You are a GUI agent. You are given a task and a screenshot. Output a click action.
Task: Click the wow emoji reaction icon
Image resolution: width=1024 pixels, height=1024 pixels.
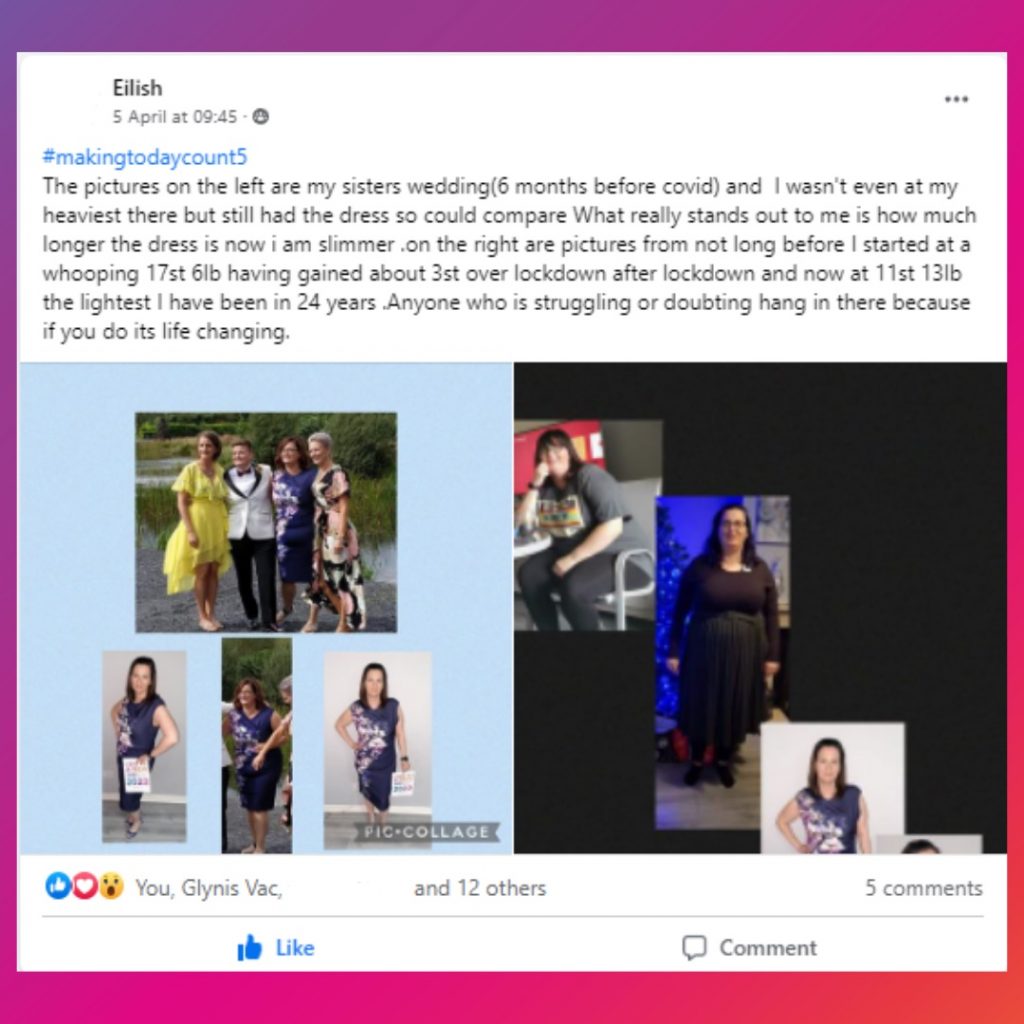click(111, 886)
